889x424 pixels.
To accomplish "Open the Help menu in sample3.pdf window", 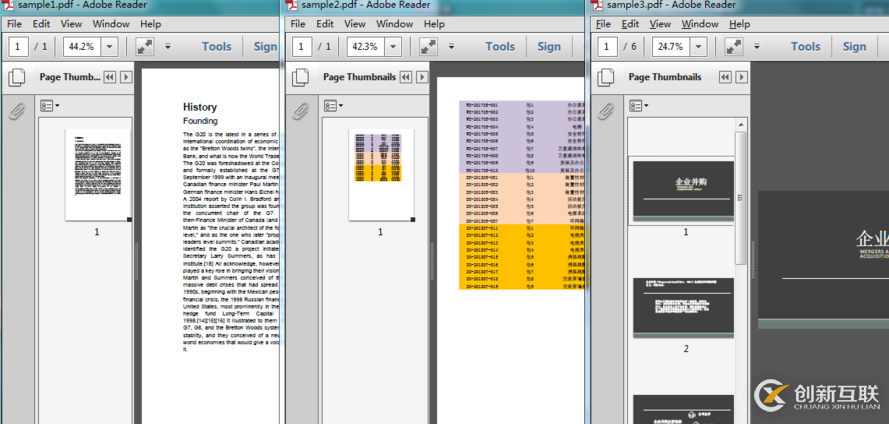I will click(739, 24).
